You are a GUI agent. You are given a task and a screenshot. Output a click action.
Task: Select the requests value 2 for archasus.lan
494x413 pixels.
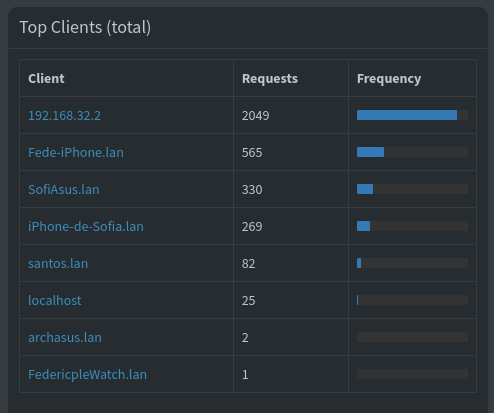[x=245, y=337]
